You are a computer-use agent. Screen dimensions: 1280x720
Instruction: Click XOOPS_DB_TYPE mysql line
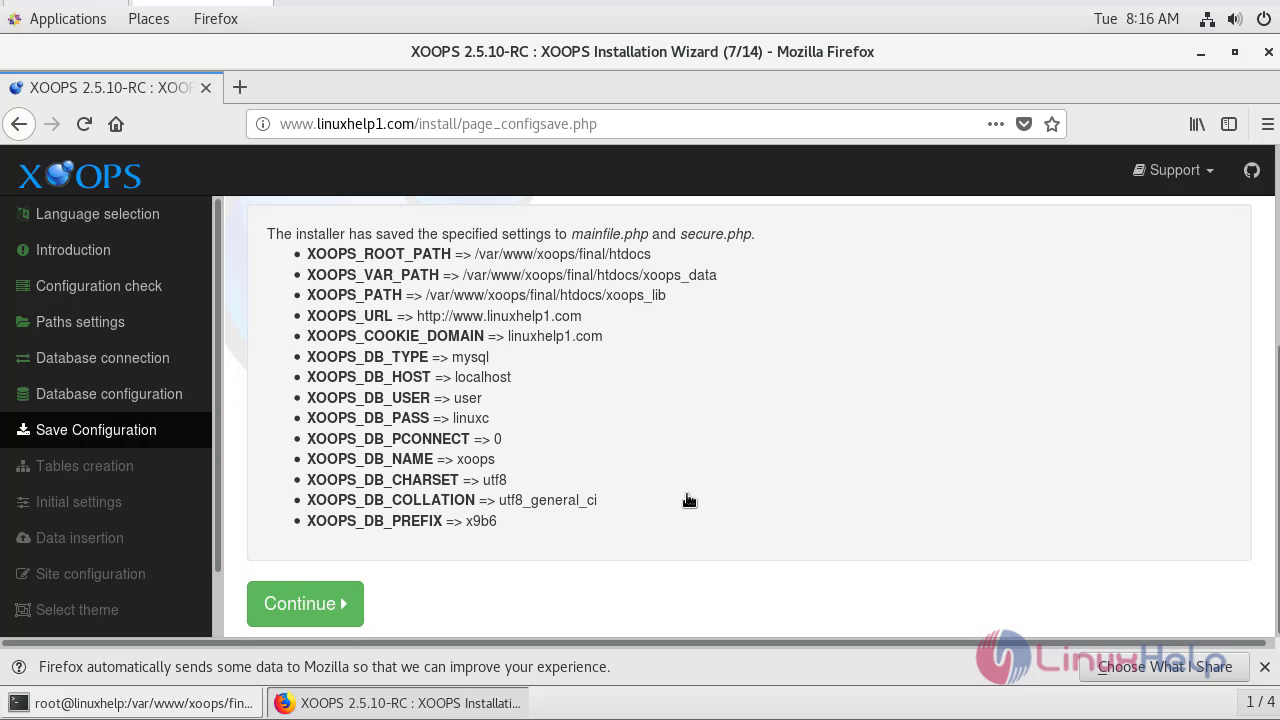pos(398,357)
